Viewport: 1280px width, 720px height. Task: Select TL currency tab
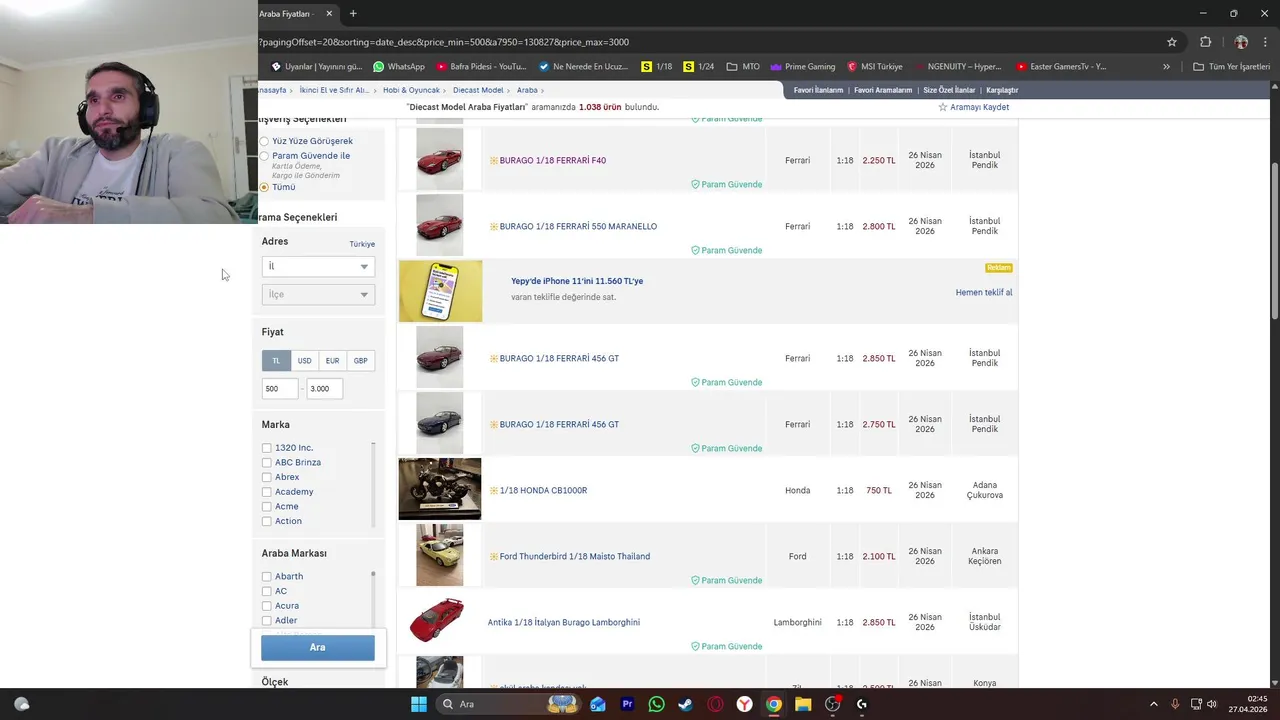coord(276,360)
